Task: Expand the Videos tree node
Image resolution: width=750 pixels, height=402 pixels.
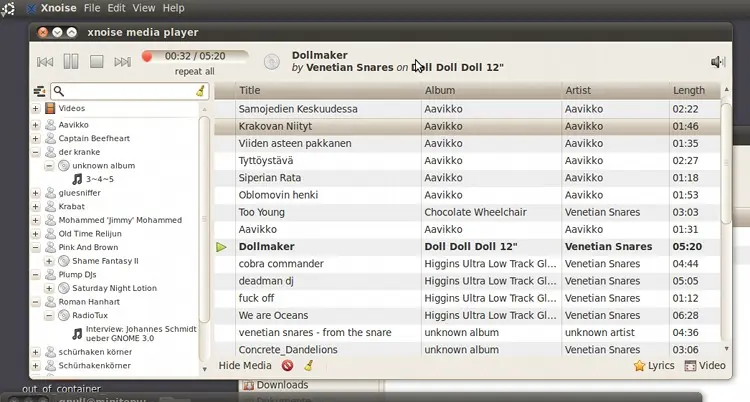Action: (x=35, y=109)
